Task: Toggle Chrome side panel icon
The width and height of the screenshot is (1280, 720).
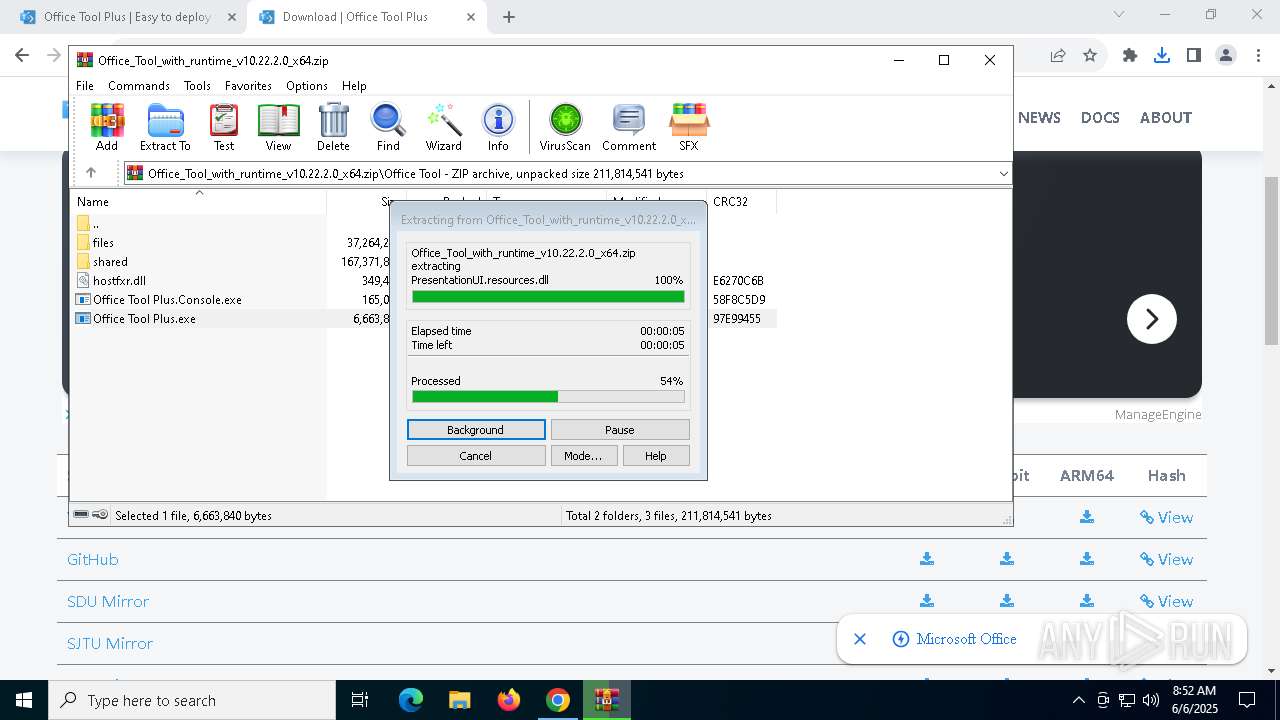Action: [x=1194, y=56]
